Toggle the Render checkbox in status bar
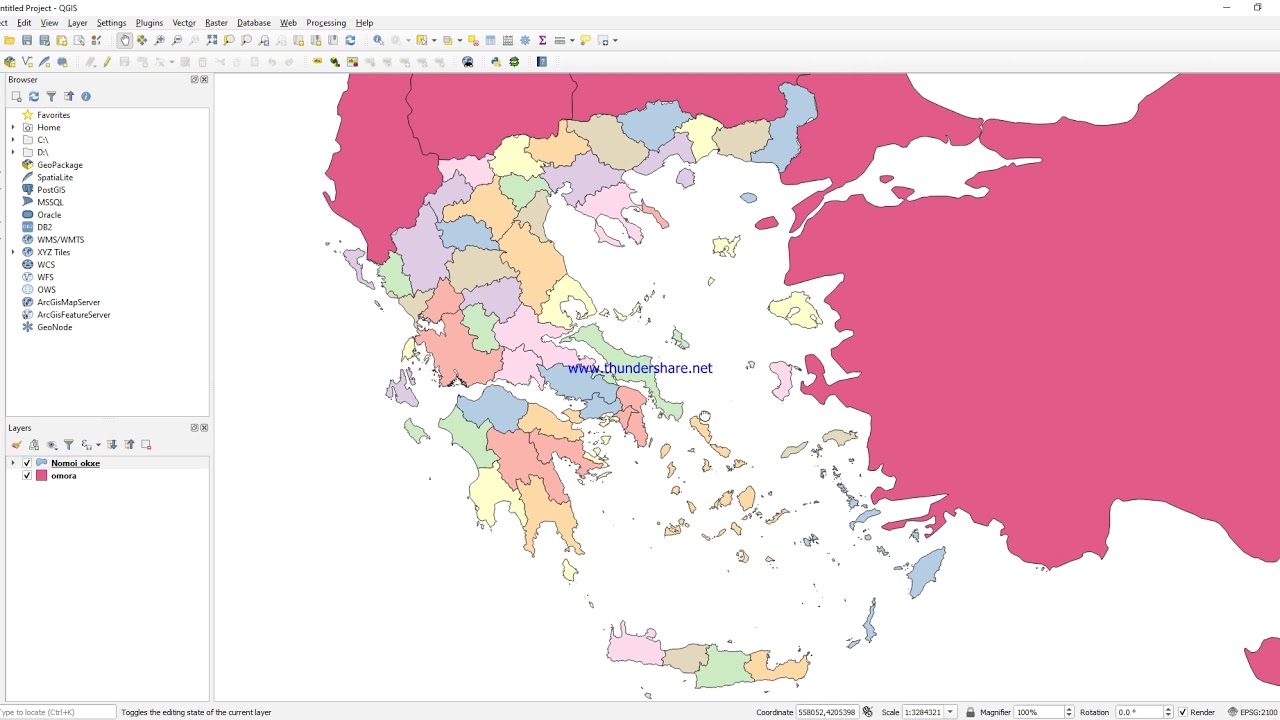The image size is (1280, 720). click(1182, 712)
